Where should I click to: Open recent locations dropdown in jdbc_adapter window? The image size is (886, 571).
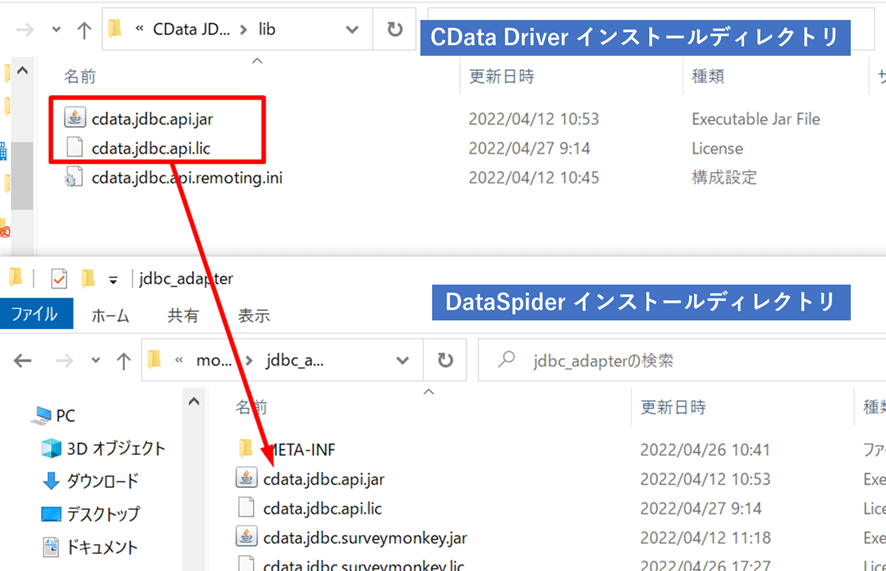point(95,360)
